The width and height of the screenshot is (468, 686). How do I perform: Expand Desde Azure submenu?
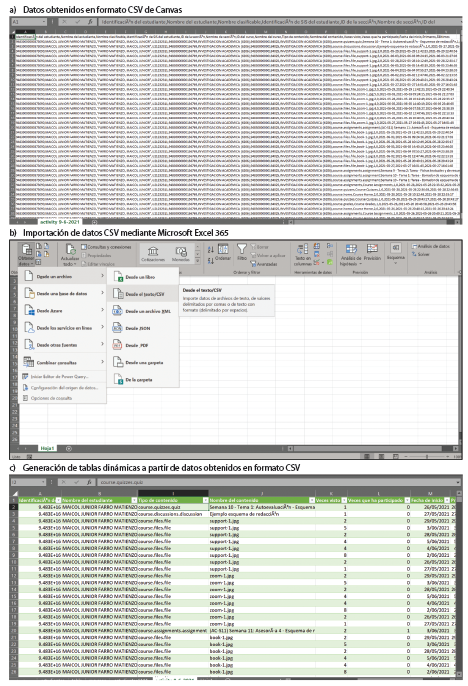64,311
